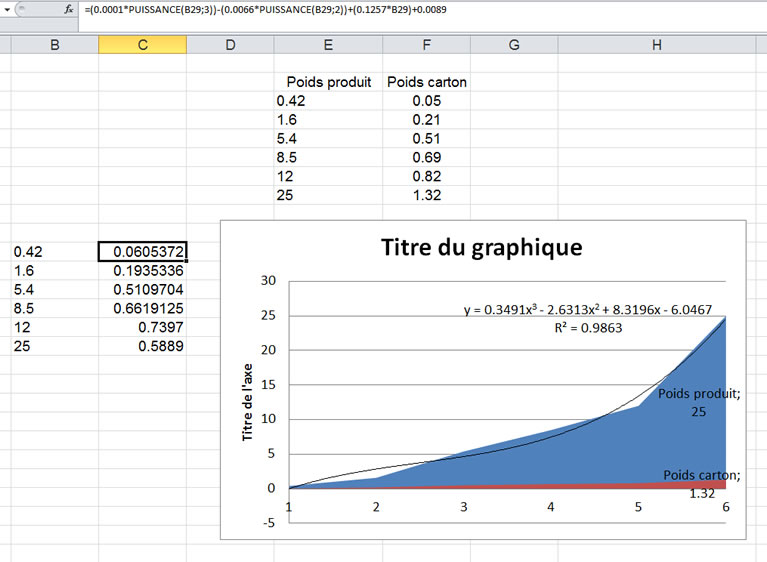Click the 'Poids carton; 1.32' data label
This screenshot has width=767, height=562.
pos(700,484)
